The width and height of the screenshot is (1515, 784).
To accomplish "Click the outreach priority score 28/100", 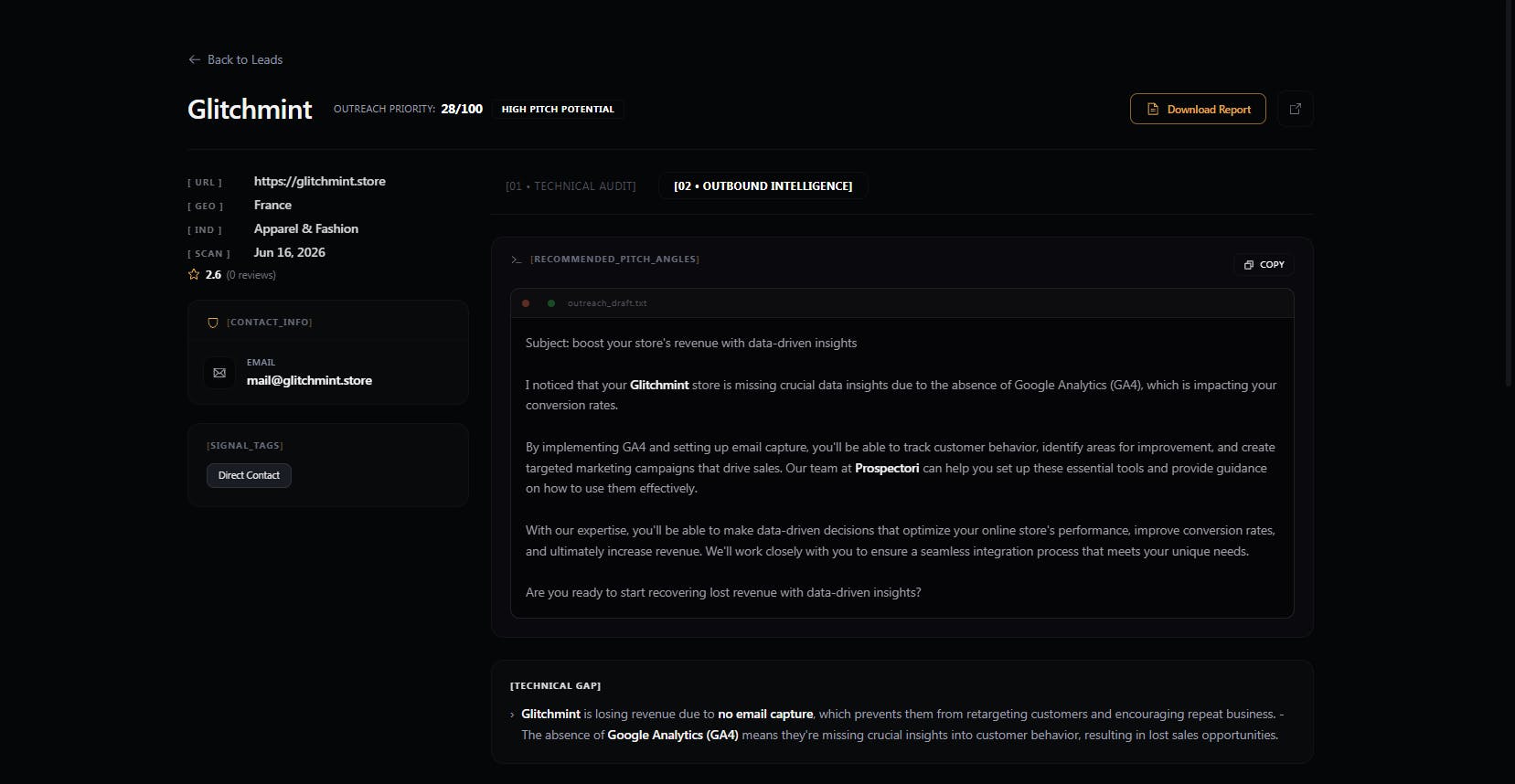I will point(462,109).
